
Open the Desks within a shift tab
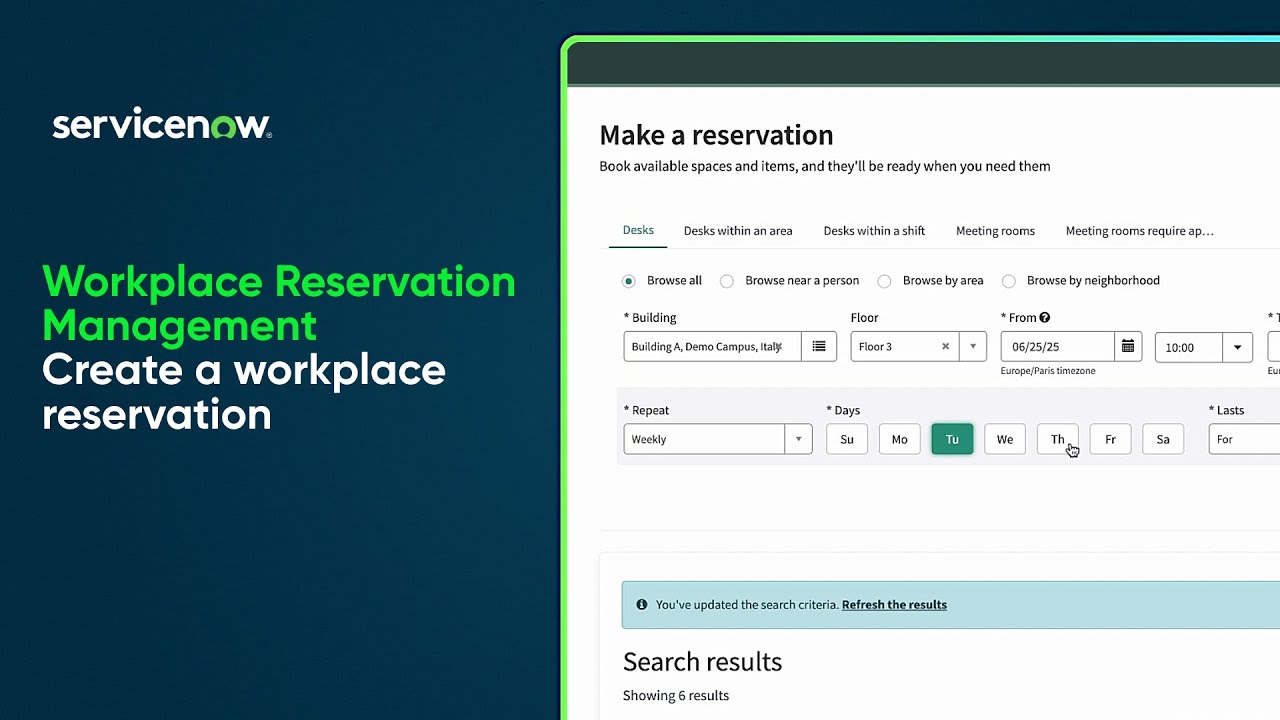[x=874, y=230]
